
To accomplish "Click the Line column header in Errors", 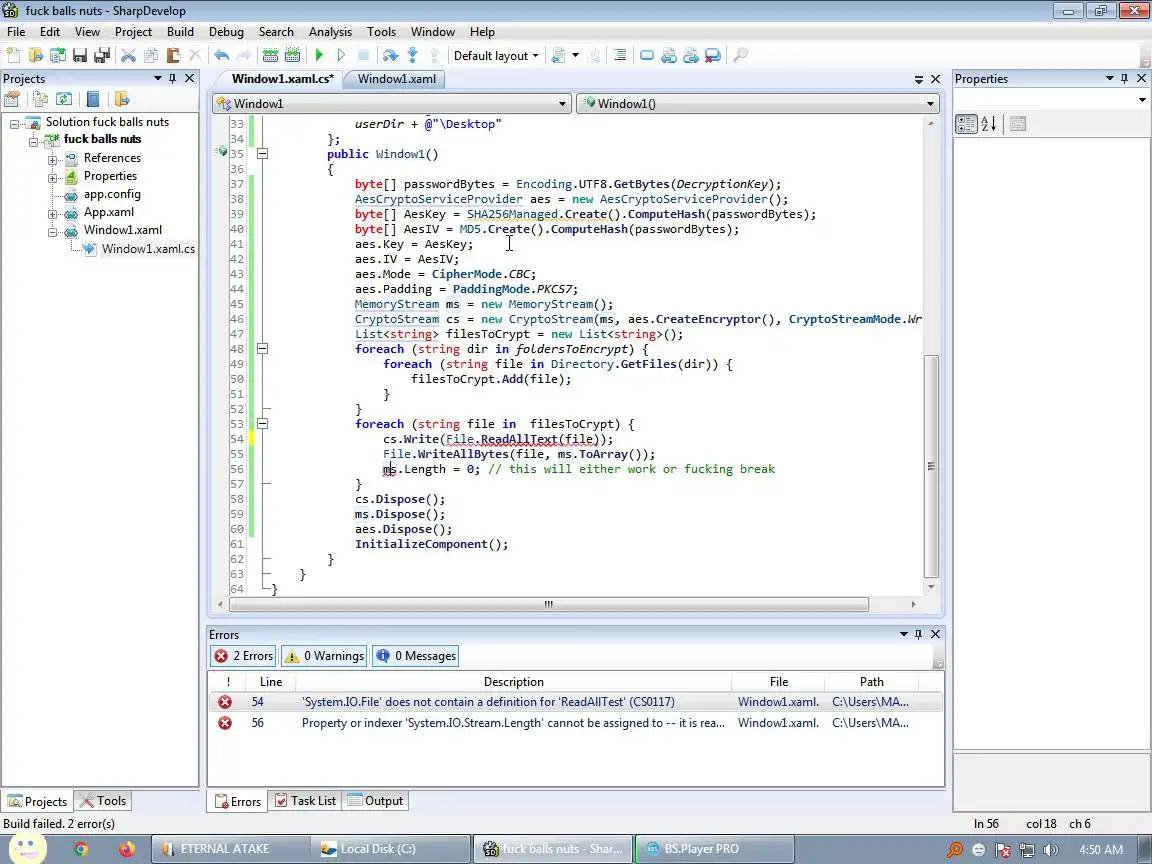I will click(x=270, y=682).
